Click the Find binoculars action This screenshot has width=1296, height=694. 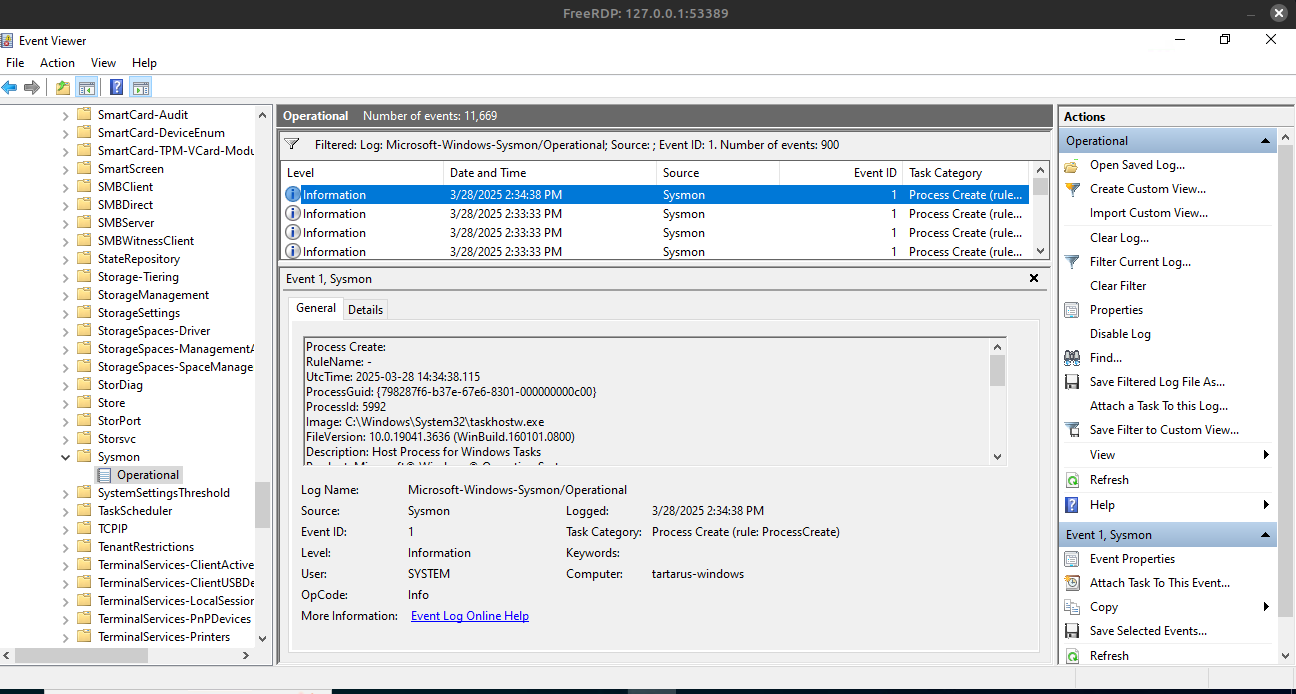tap(1105, 358)
